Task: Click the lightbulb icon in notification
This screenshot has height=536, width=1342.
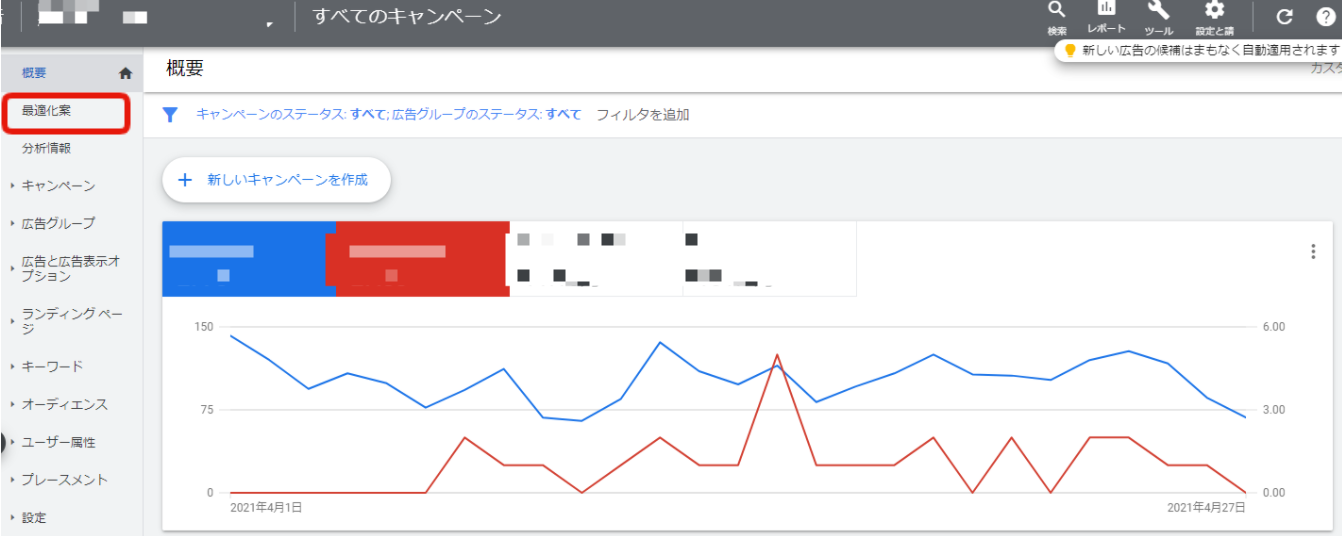Action: pos(1069,50)
